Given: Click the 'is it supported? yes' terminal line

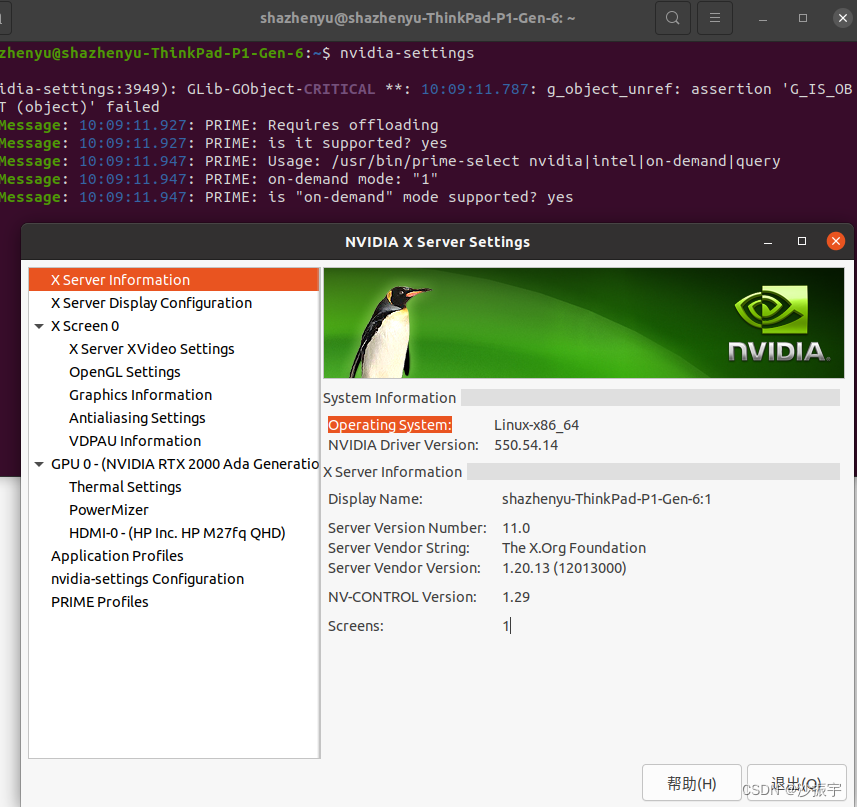Looking at the screenshot, I should pos(224,143).
